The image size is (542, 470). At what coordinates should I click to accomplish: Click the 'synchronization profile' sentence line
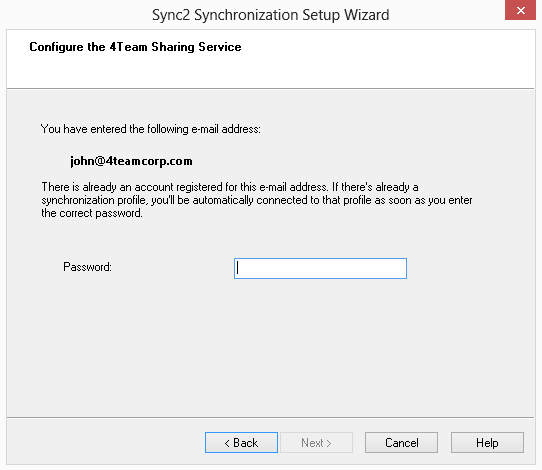click(x=257, y=200)
